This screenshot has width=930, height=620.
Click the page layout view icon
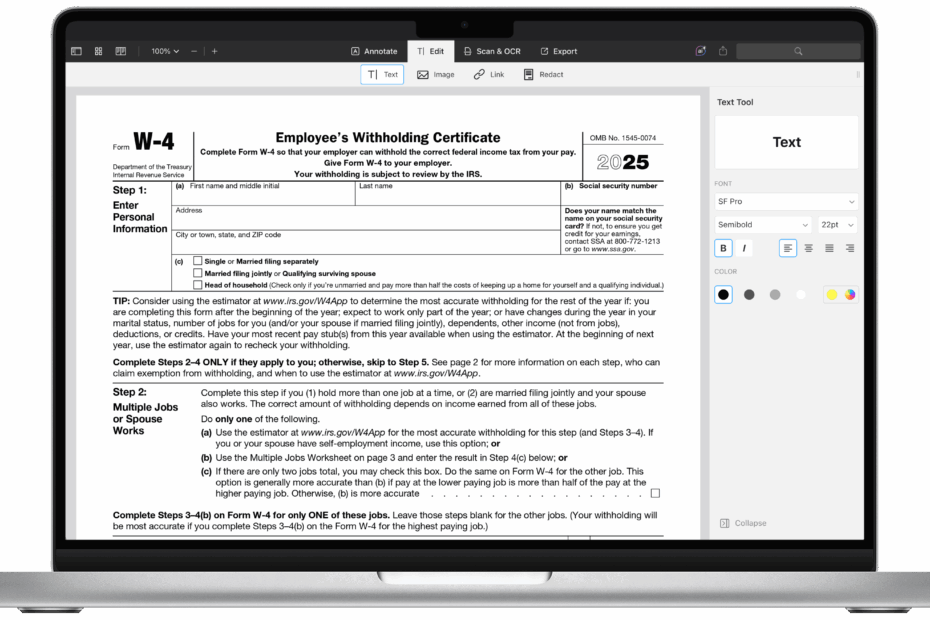pos(120,50)
